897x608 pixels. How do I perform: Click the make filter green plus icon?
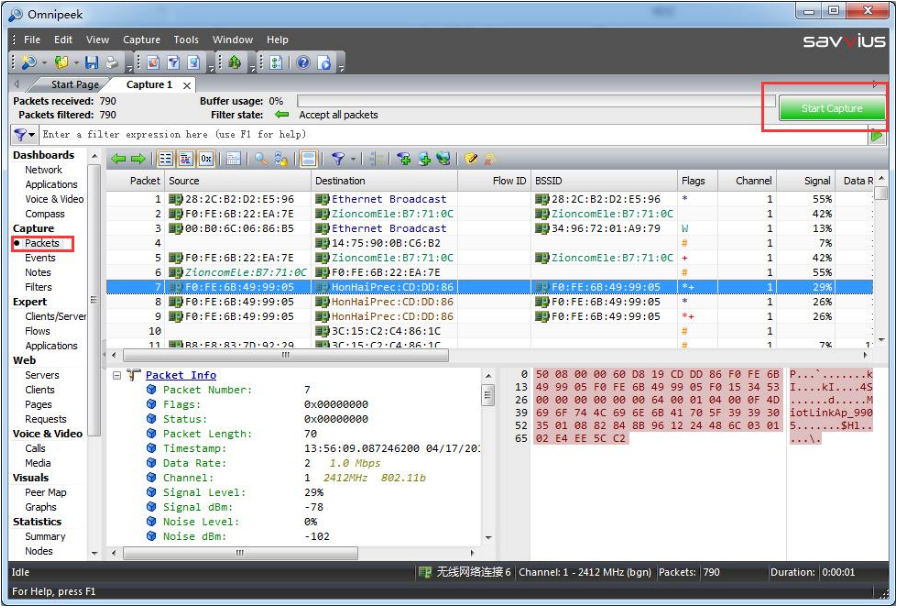(404, 158)
